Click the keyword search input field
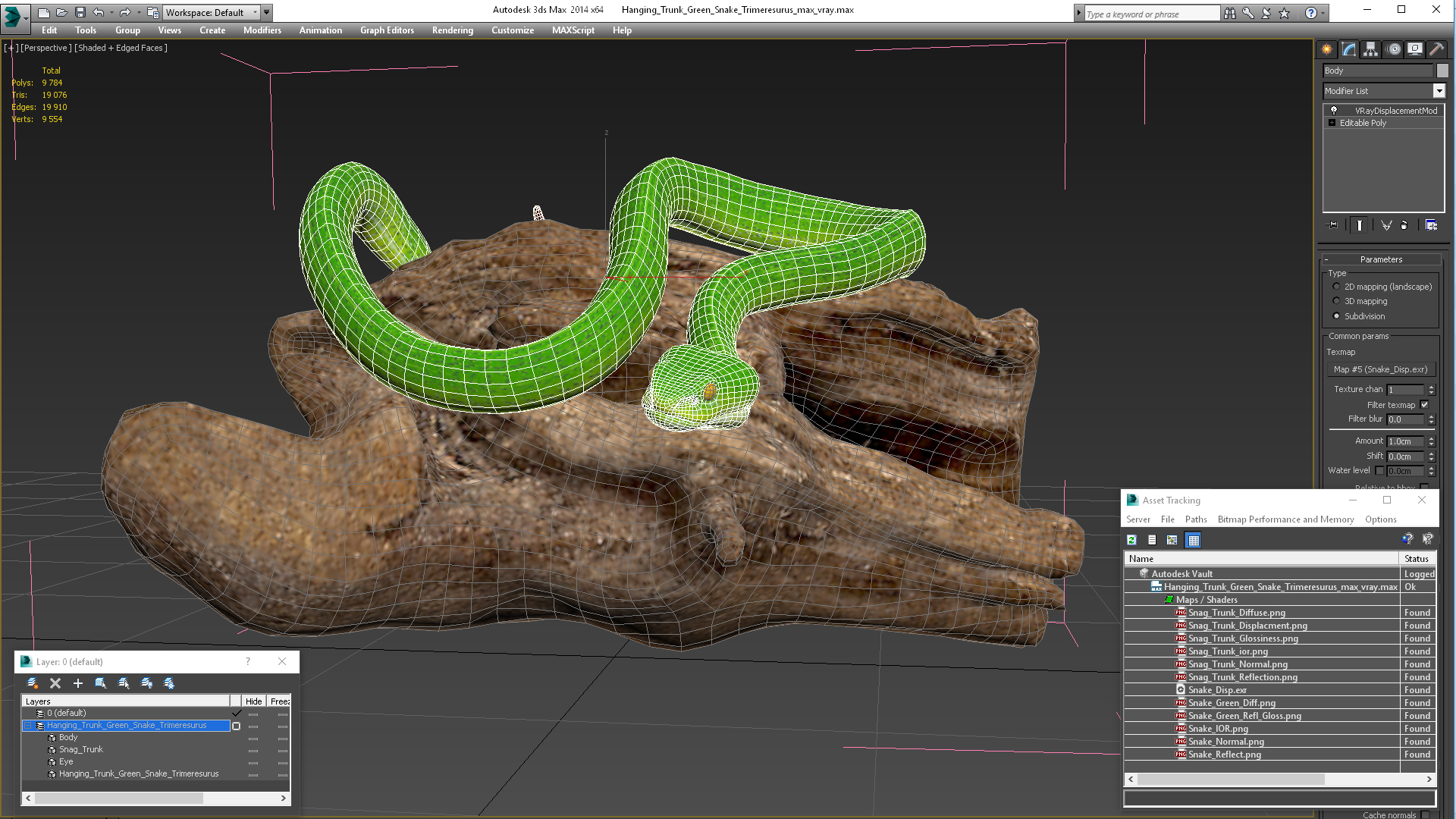This screenshot has height=819, width=1456. [x=1151, y=14]
